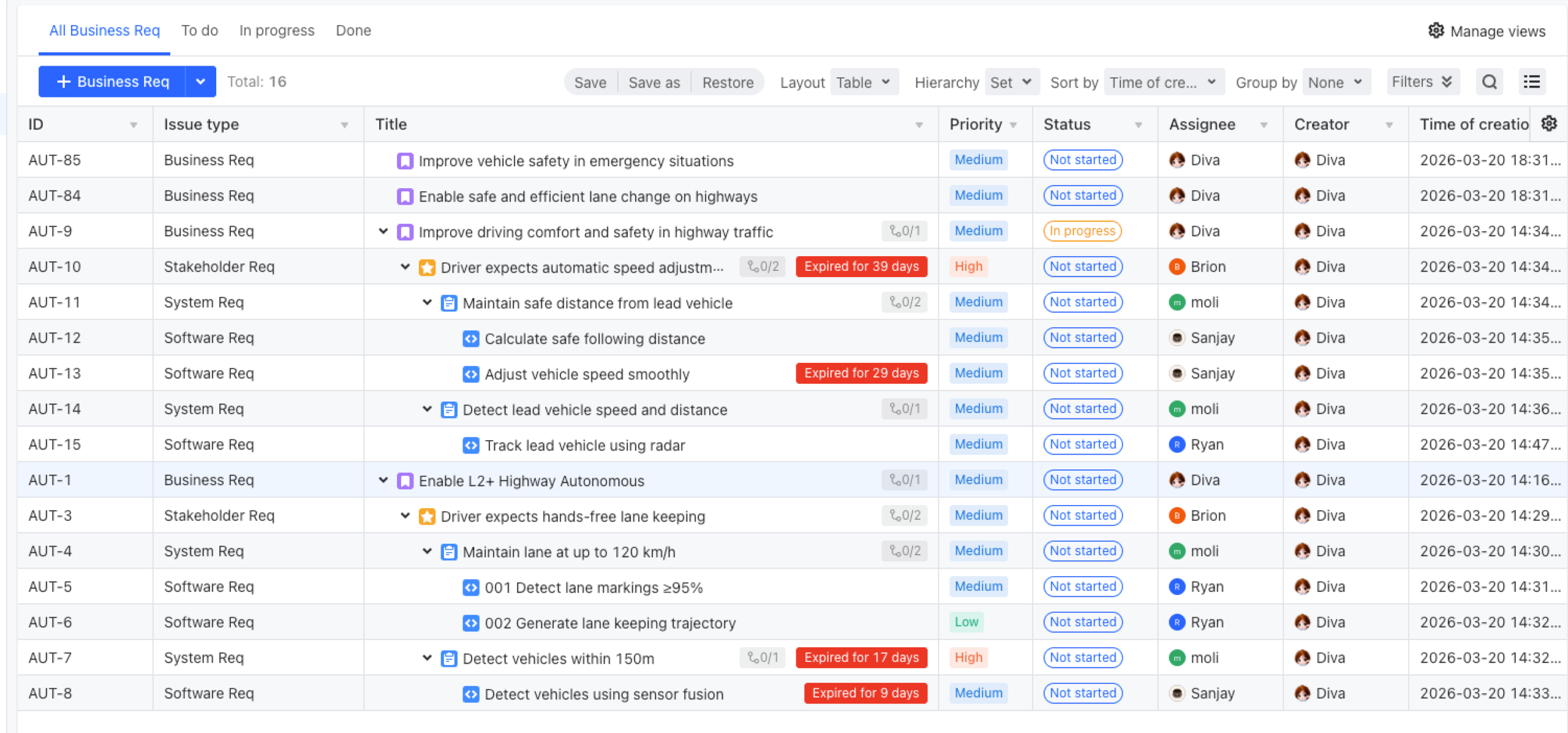Click Stakeholder Req star icon on AUT-3
The width and height of the screenshot is (1568, 733).
coord(427,517)
